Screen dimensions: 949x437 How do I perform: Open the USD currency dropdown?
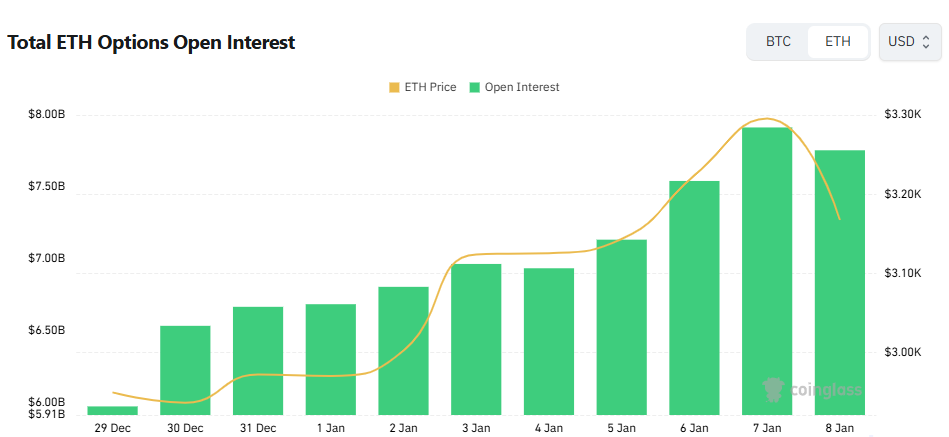click(909, 42)
